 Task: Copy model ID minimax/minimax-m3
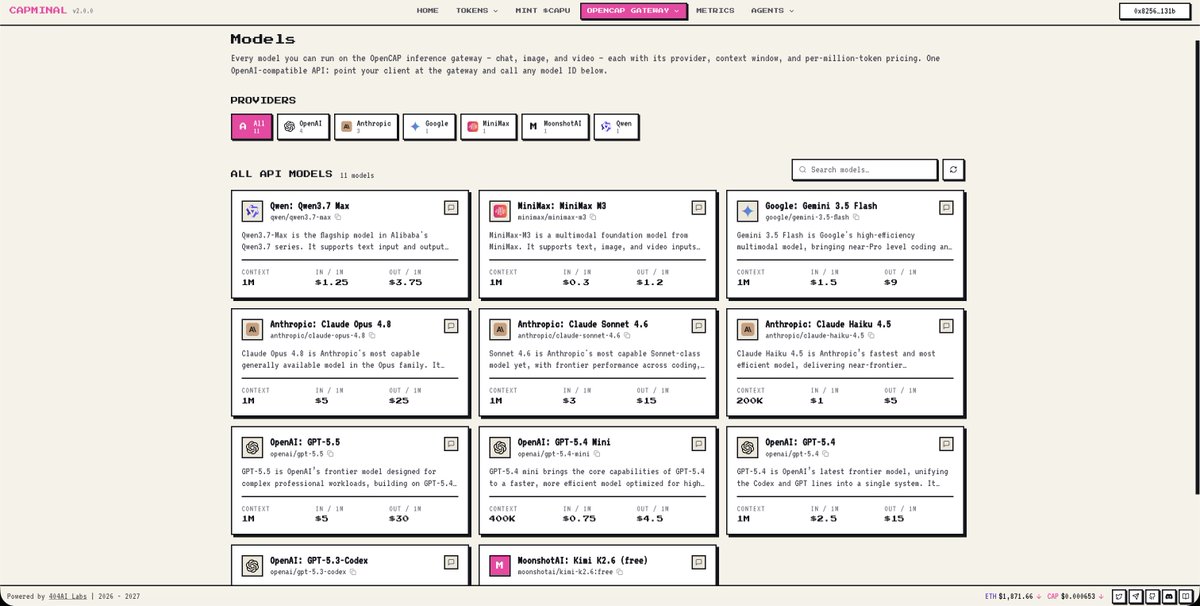coord(593,217)
